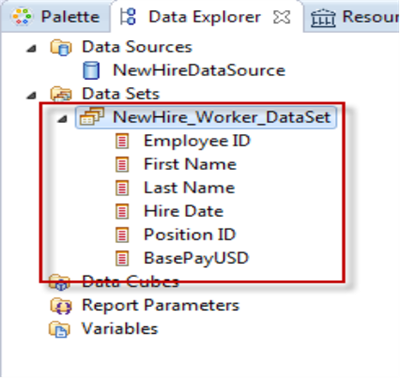This screenshot has width=400, height=378.
Task: Click the Palette tab icon
Action: click(x=21, y=17)
